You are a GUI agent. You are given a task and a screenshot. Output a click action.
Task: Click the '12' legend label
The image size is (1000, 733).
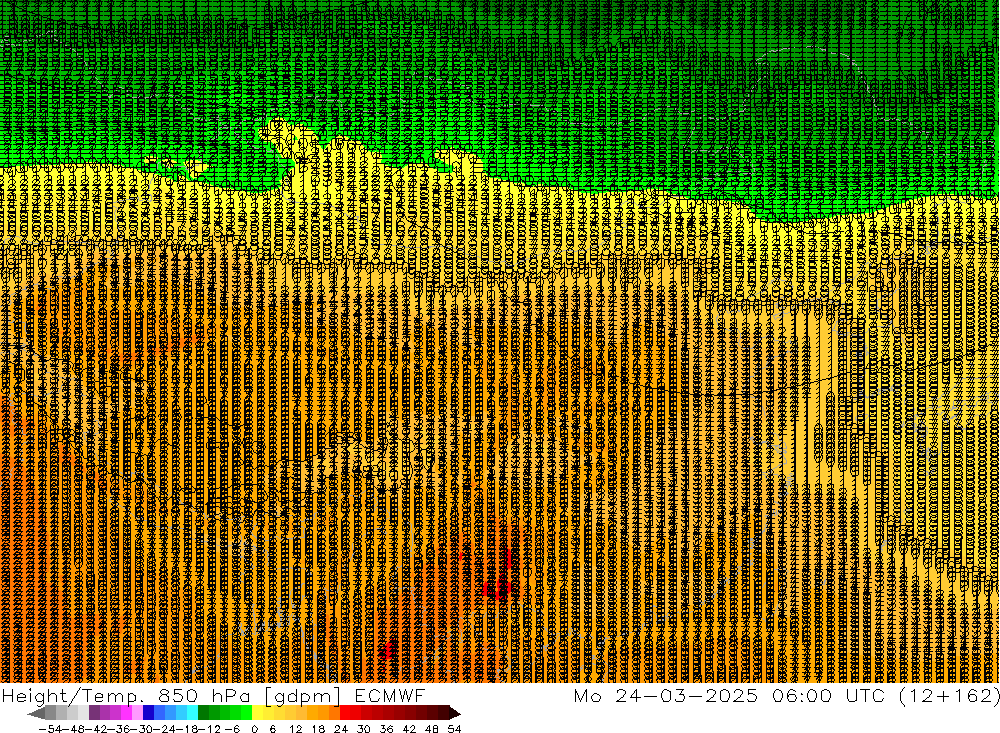click(x=296, y=729)
